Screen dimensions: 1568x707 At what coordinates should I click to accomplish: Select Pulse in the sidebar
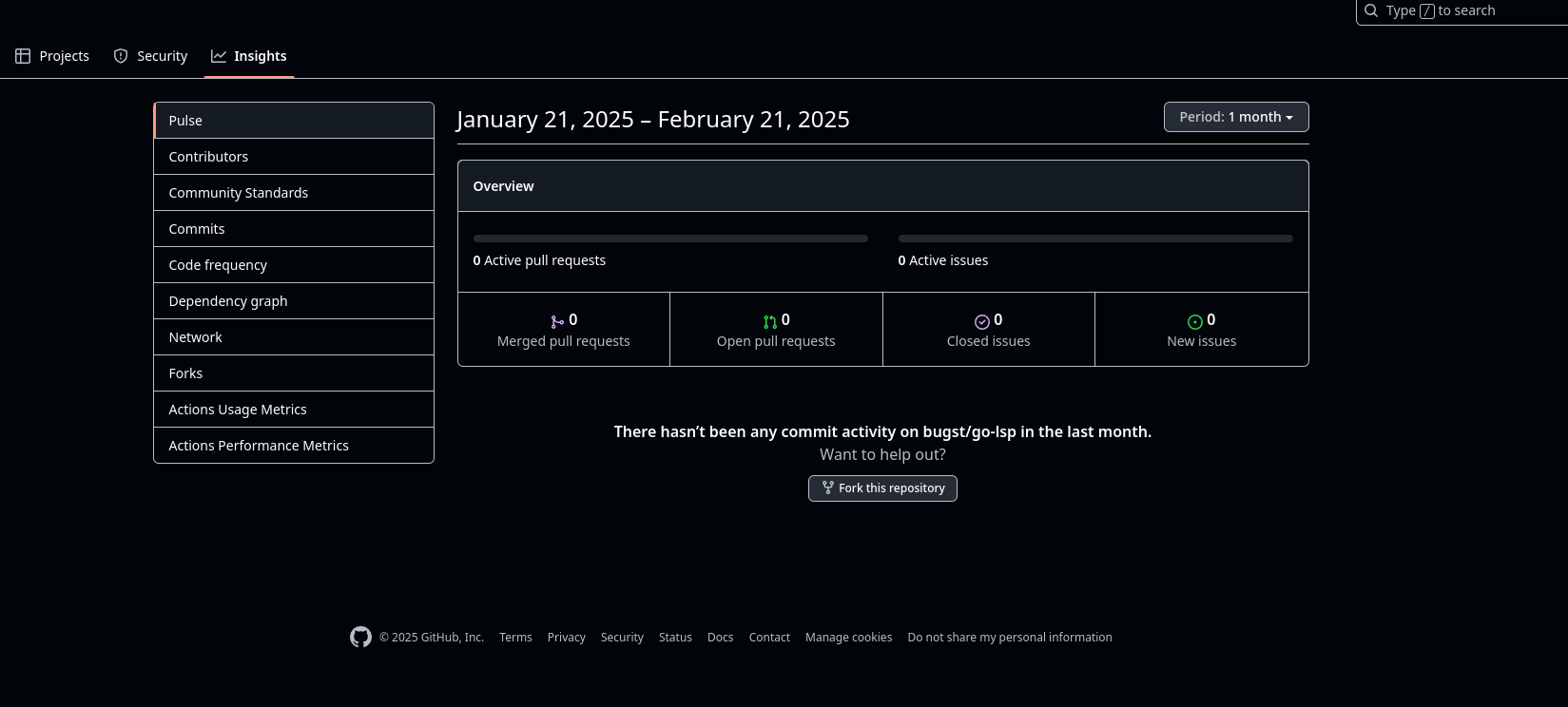294,121
